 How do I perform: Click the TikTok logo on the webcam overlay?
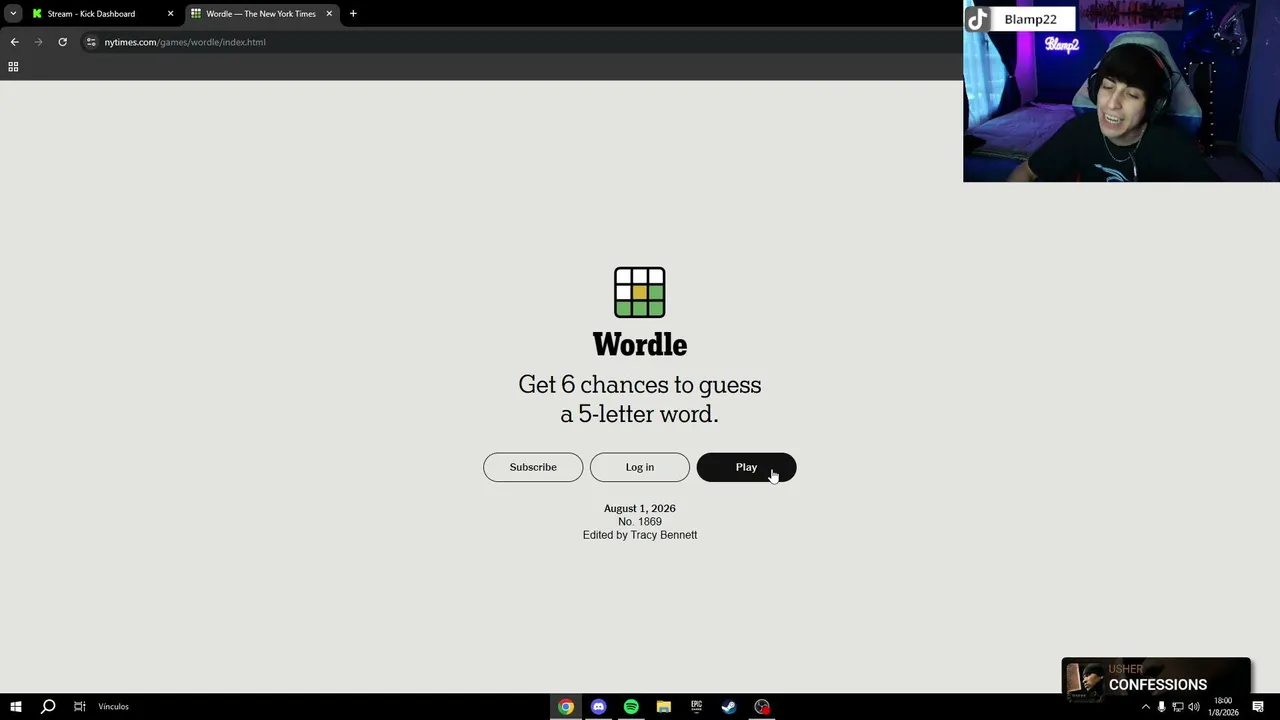pos(978,19)
